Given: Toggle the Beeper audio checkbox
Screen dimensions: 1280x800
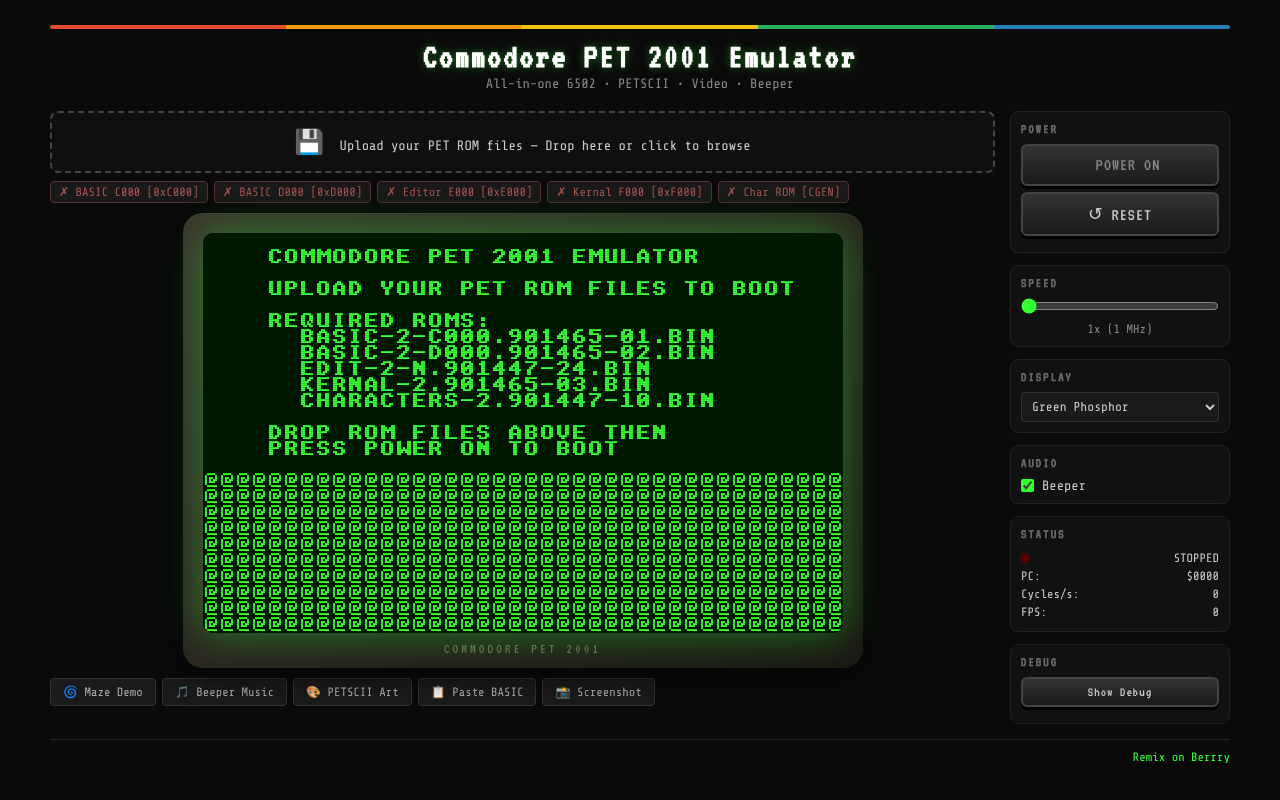Looking at the screenshot, I should coord(1027,486).
